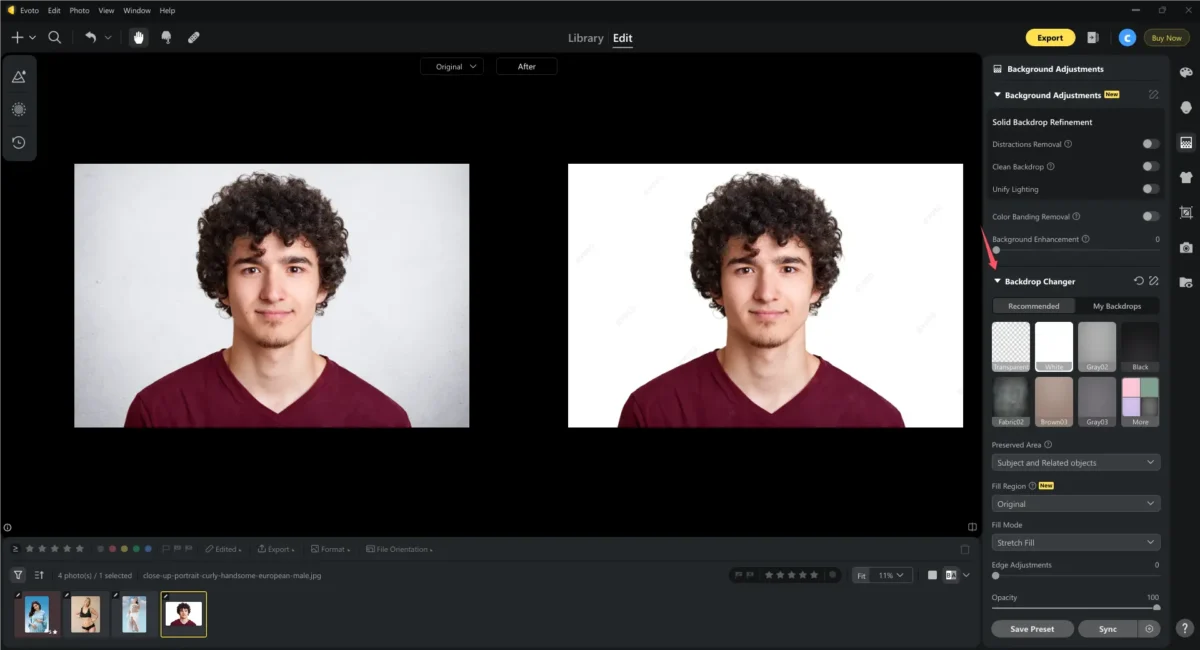Switch to the Library tab

[586, 38]
